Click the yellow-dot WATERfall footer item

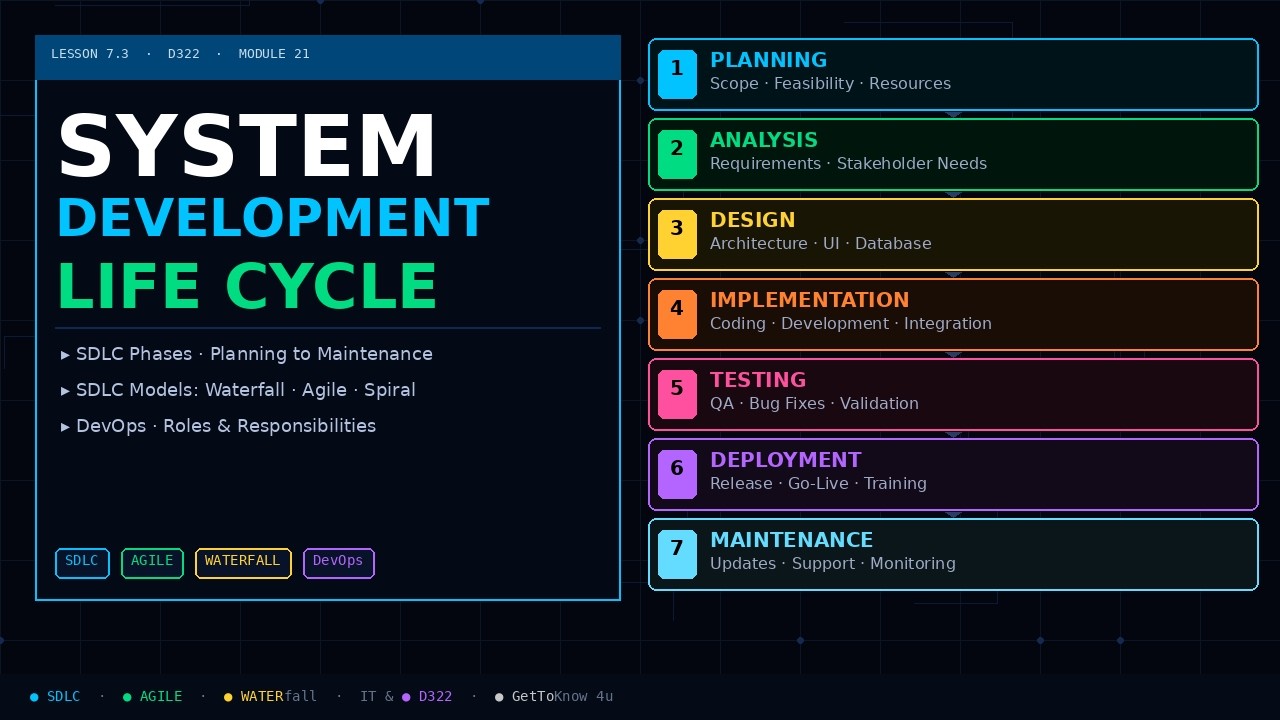270,697
